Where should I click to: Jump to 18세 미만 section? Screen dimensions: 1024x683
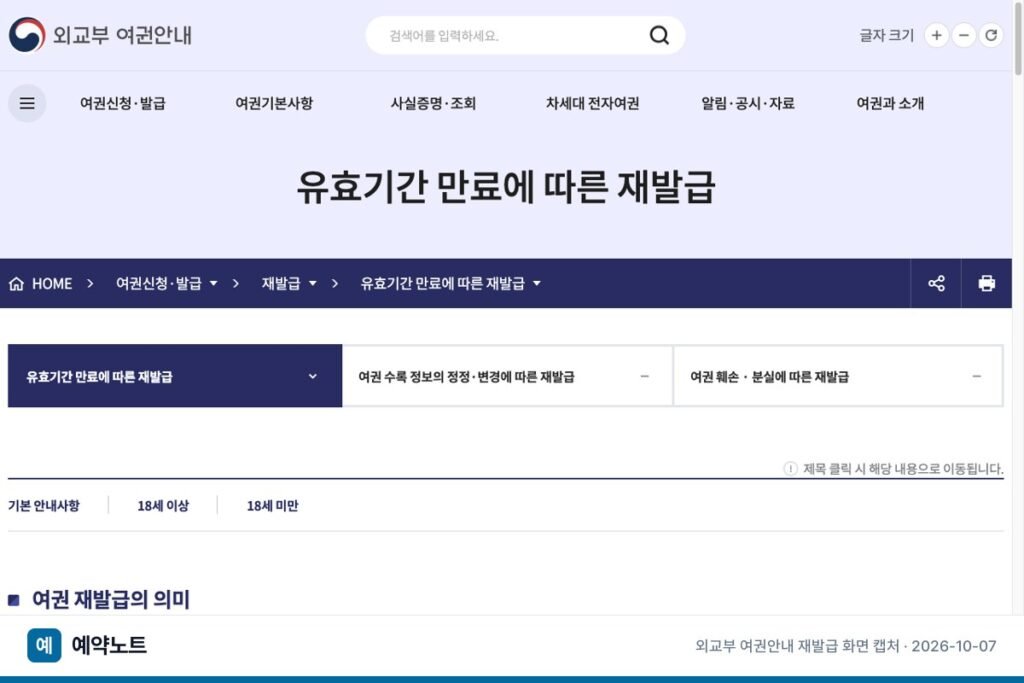pos(272,505)
